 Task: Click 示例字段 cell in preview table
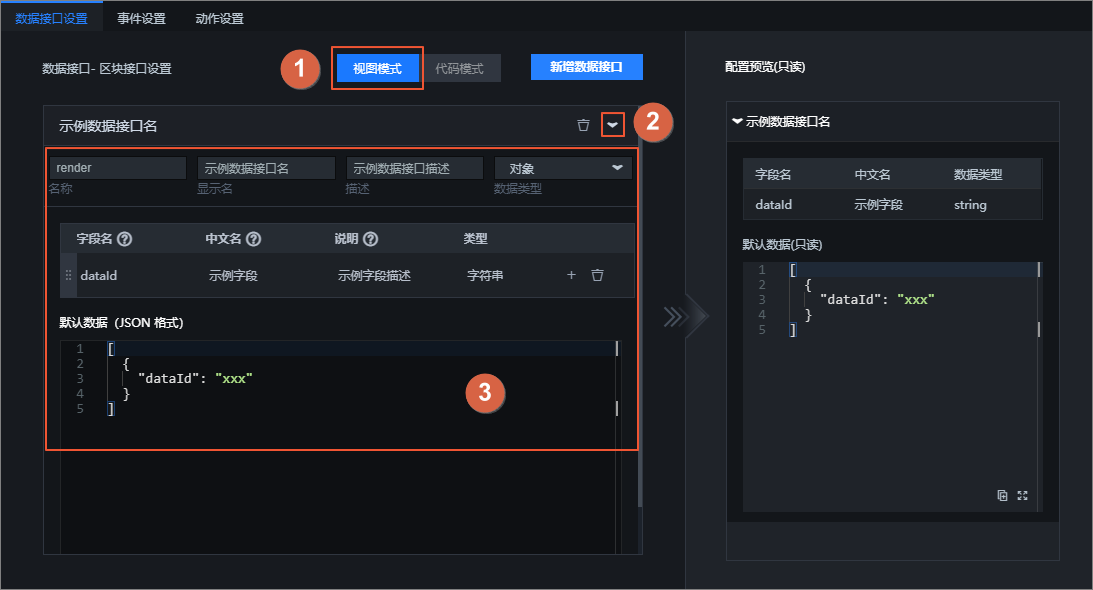coord(879,204)
